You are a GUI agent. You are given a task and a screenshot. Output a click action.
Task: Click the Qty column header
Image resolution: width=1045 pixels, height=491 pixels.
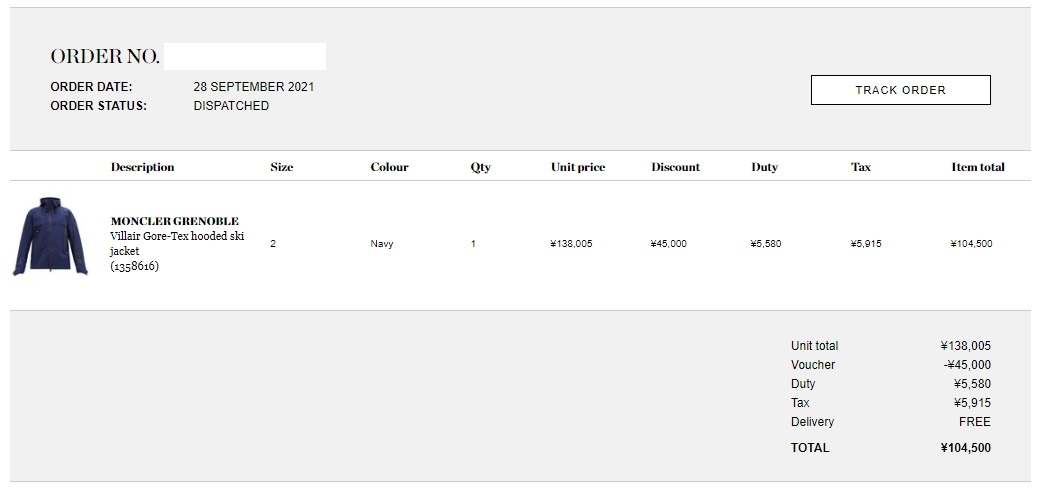point(481,167)
